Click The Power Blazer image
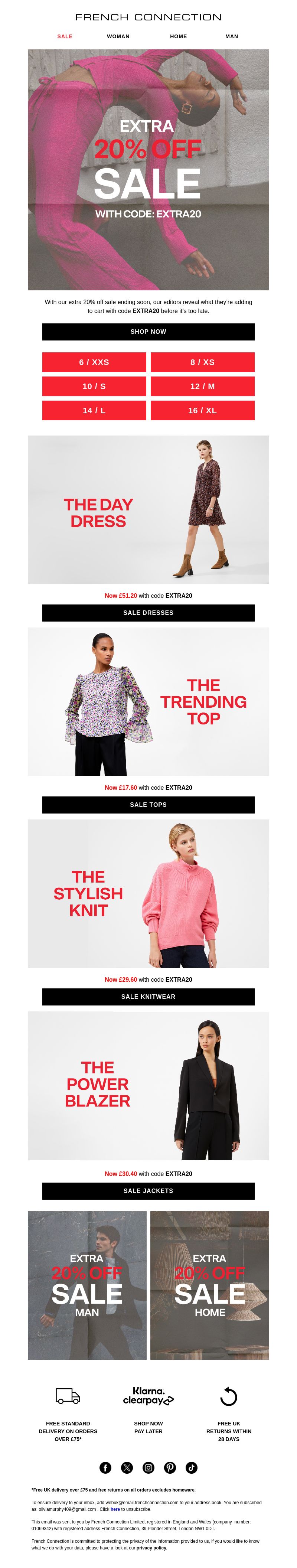The image size is (297, 1568). 148,1086
